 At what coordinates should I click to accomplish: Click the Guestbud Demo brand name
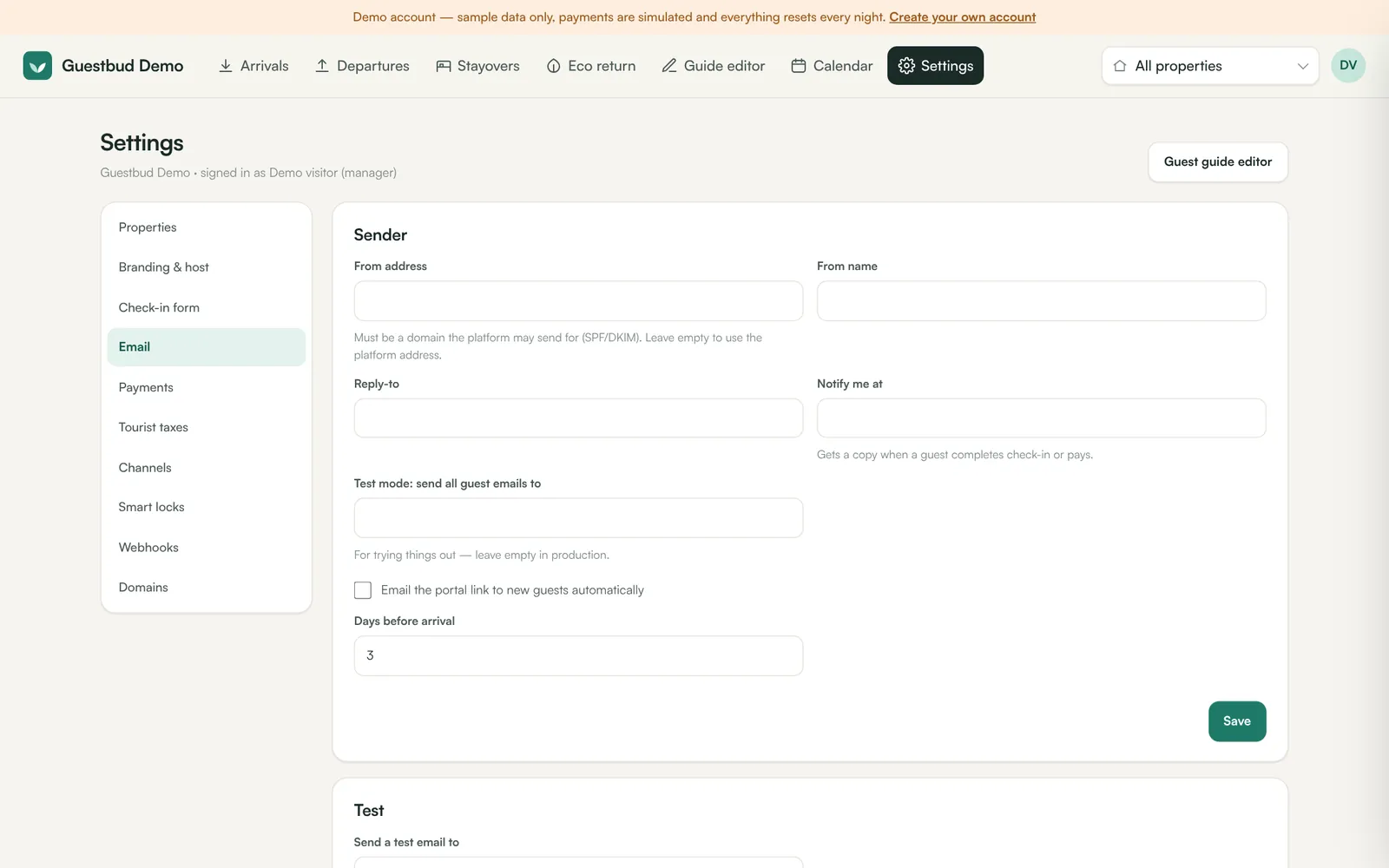[122, 66]
